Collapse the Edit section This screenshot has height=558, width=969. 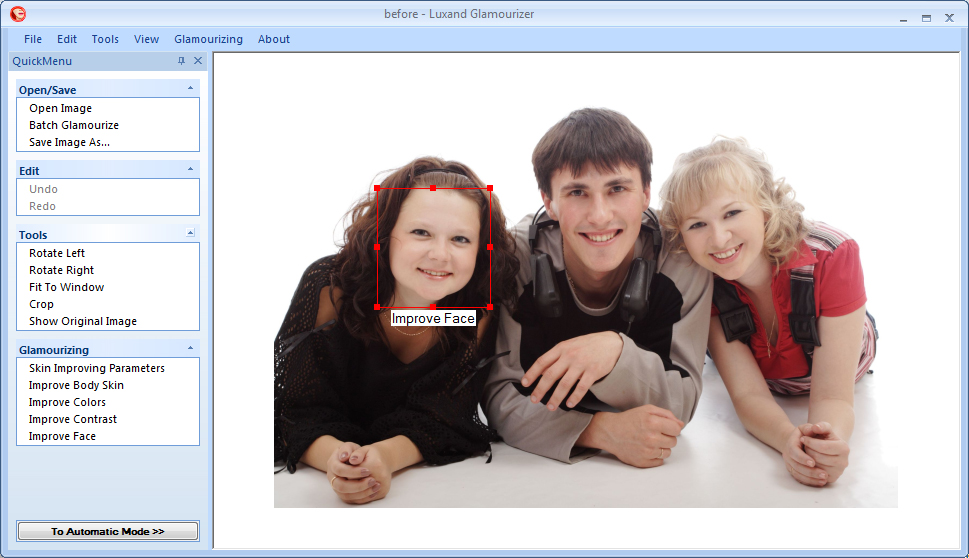click(x=190, y=169)
